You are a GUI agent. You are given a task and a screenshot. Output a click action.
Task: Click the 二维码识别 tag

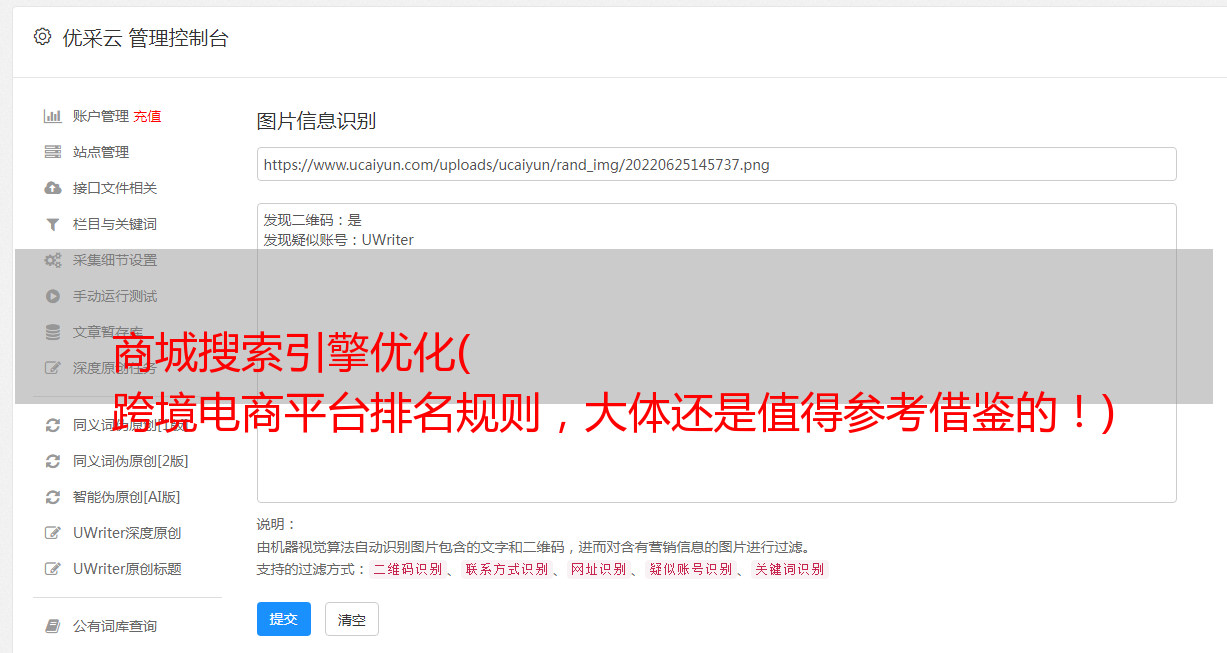click(x=408, y=569)
